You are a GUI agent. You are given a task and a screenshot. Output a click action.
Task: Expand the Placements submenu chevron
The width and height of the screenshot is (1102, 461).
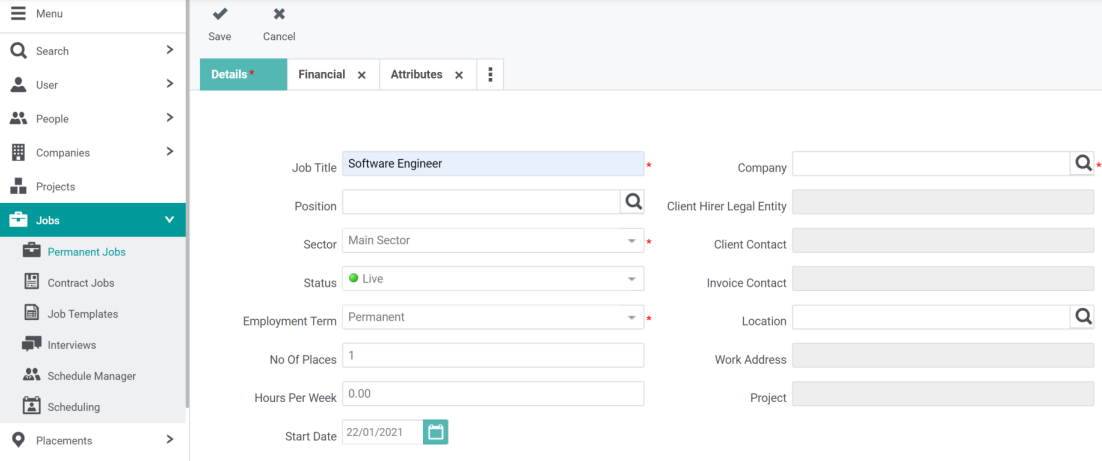169,439
